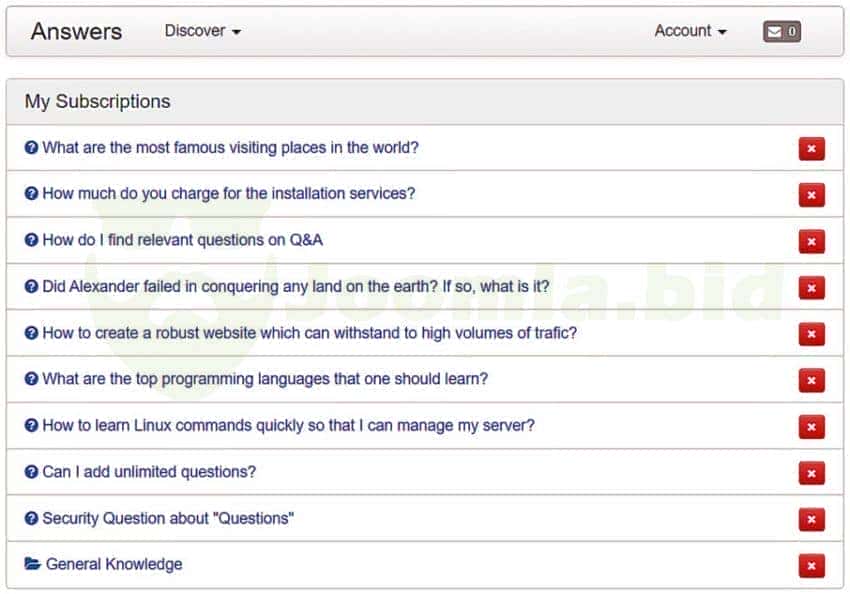Unsubscribe from top programming languages question
Image resolution: width=850 pixels, height=594 pixels.
[811, 381]
